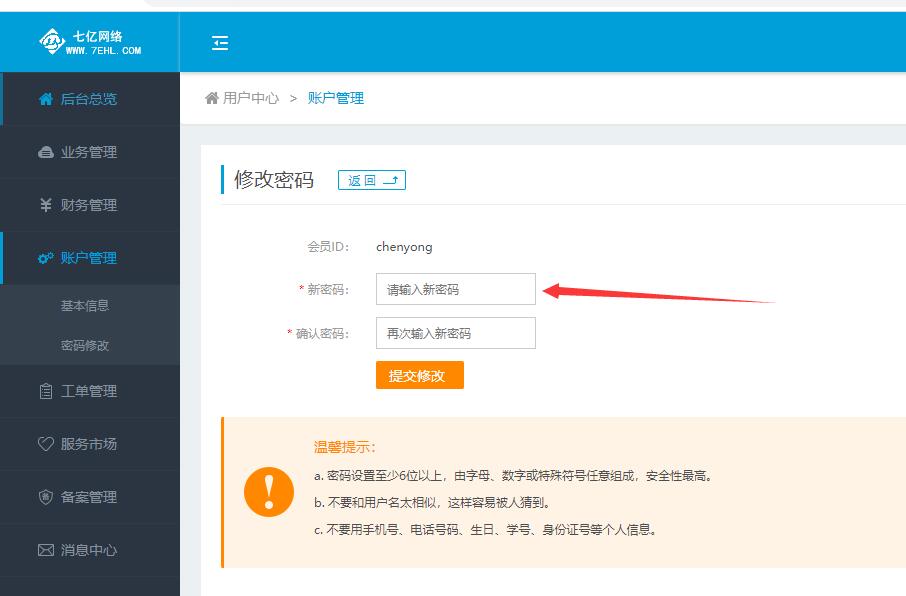Open the 工单管理 menu
The width and height of the screenshot is (906, 596).
coord(90,391)
